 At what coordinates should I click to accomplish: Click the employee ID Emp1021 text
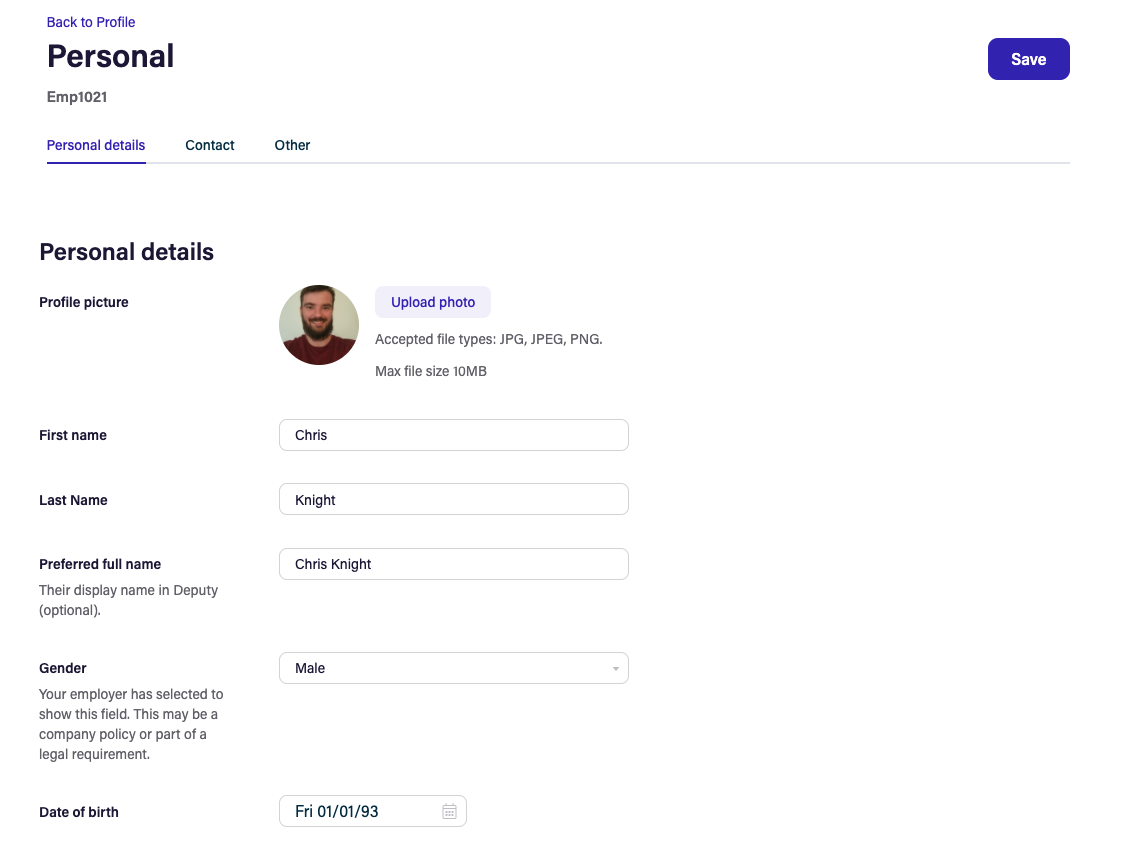coord(77,98)
